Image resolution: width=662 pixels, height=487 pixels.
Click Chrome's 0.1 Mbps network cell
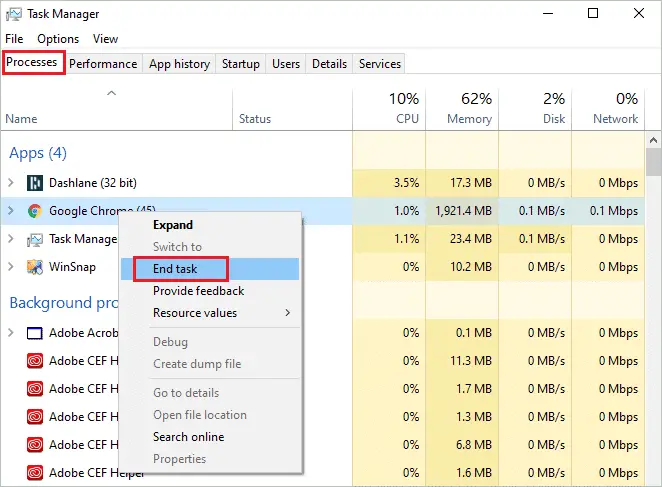click(608, 211)
